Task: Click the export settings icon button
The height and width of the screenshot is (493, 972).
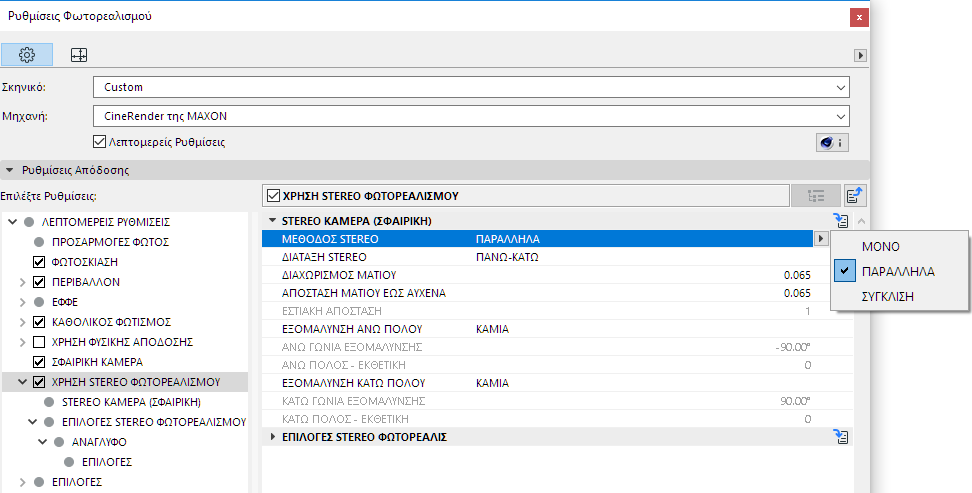Action: (x=855, y=196)
